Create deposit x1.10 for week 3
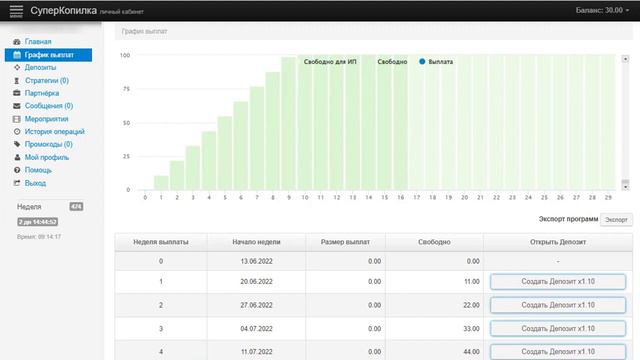 tap(558, 329)
